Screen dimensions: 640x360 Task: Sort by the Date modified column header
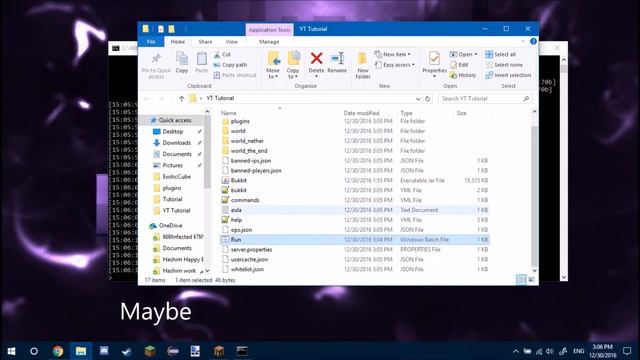tap(361, 113)
